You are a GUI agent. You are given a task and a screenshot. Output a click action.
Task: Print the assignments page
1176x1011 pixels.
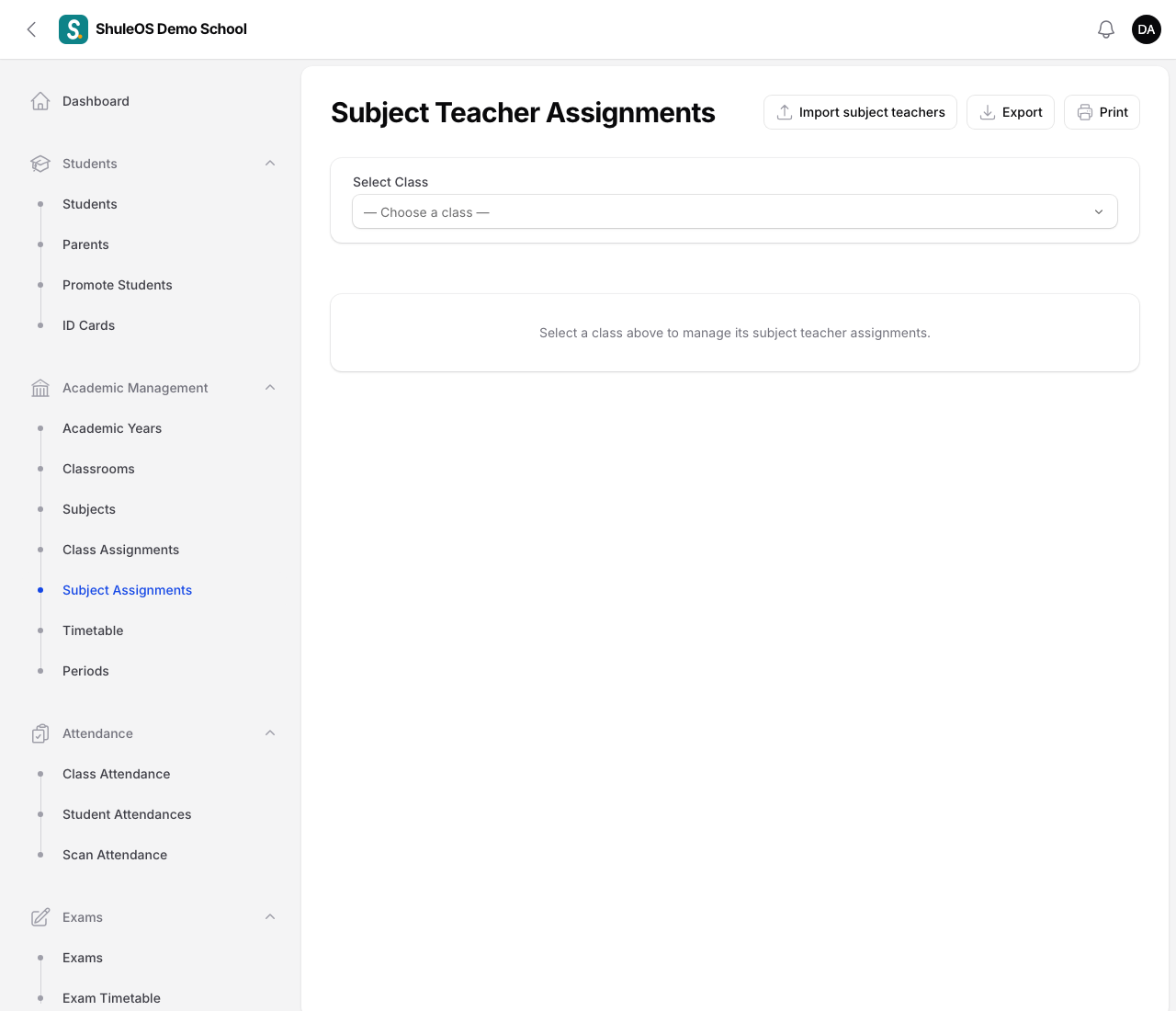tap(1102, 112)
